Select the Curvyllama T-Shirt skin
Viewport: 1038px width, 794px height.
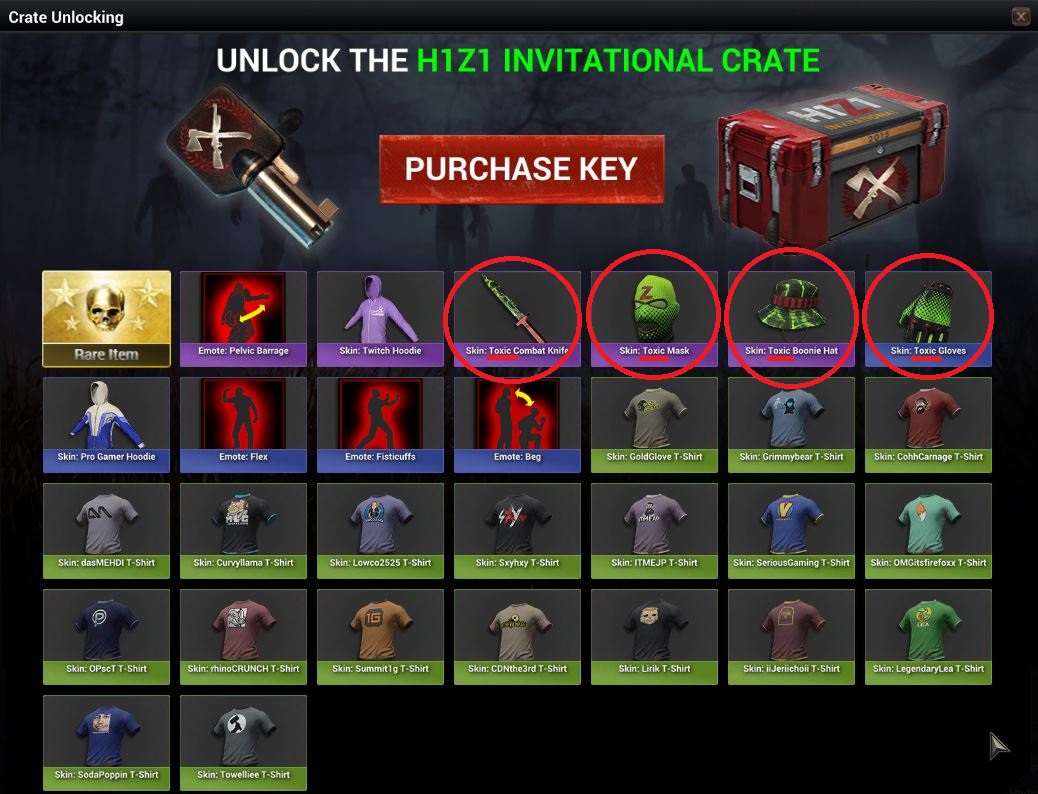[x=244, y=530]
